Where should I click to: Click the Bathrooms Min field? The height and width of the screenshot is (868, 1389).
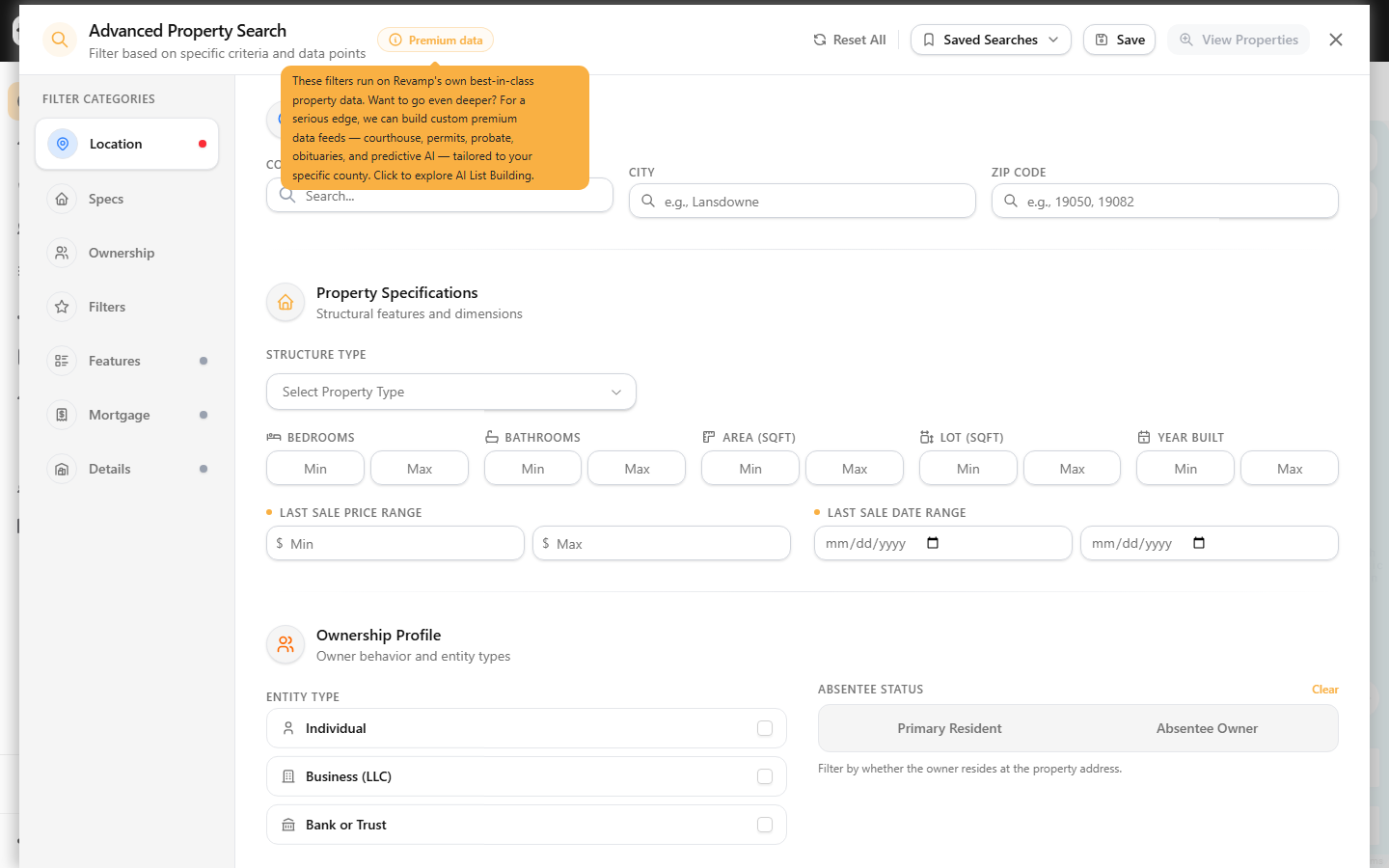533,469
